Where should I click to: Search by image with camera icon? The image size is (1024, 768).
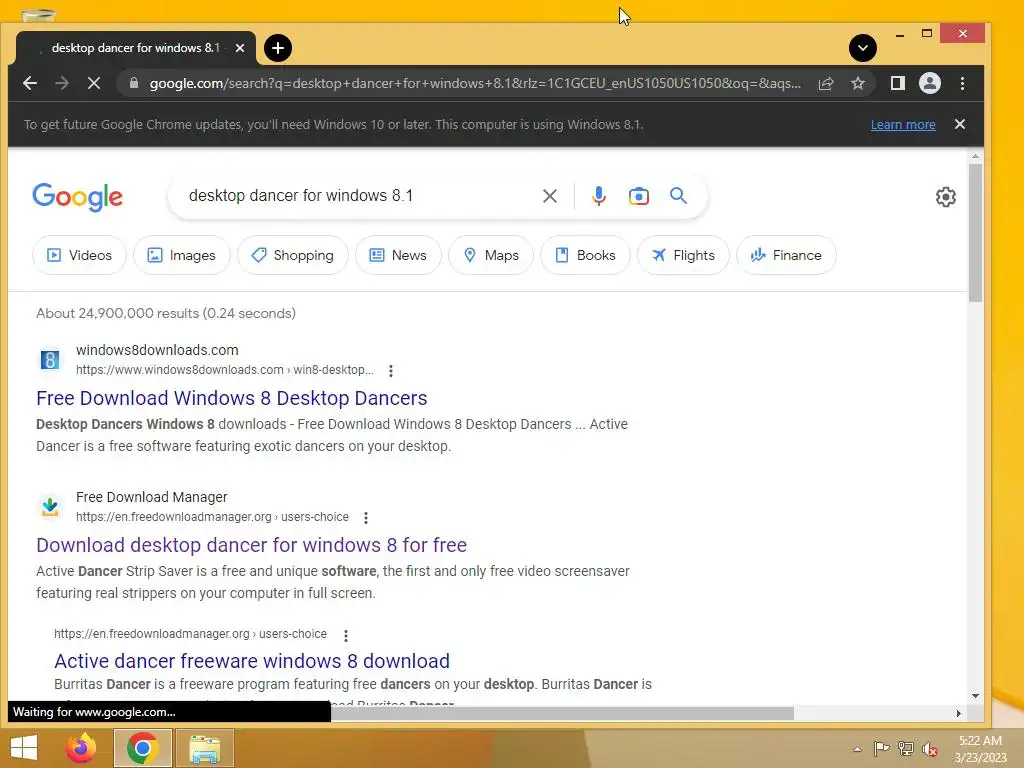639,195
